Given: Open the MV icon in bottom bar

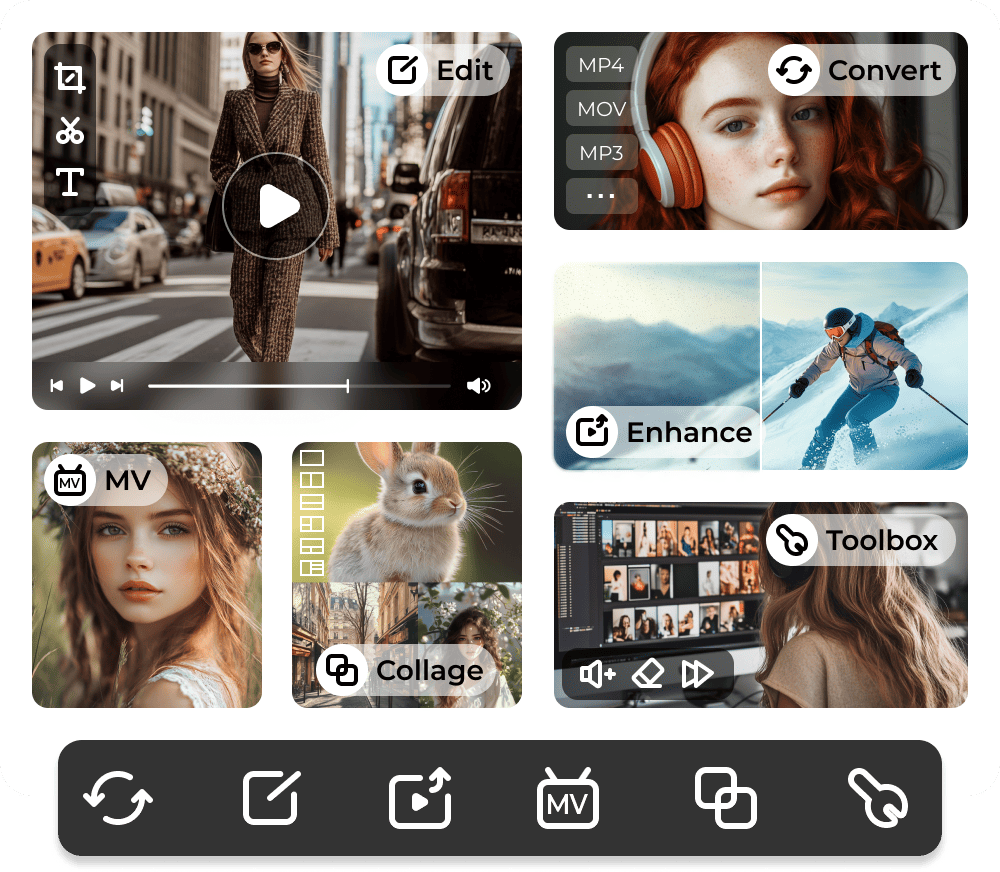Looking at the screenshot, I should 568,798.
